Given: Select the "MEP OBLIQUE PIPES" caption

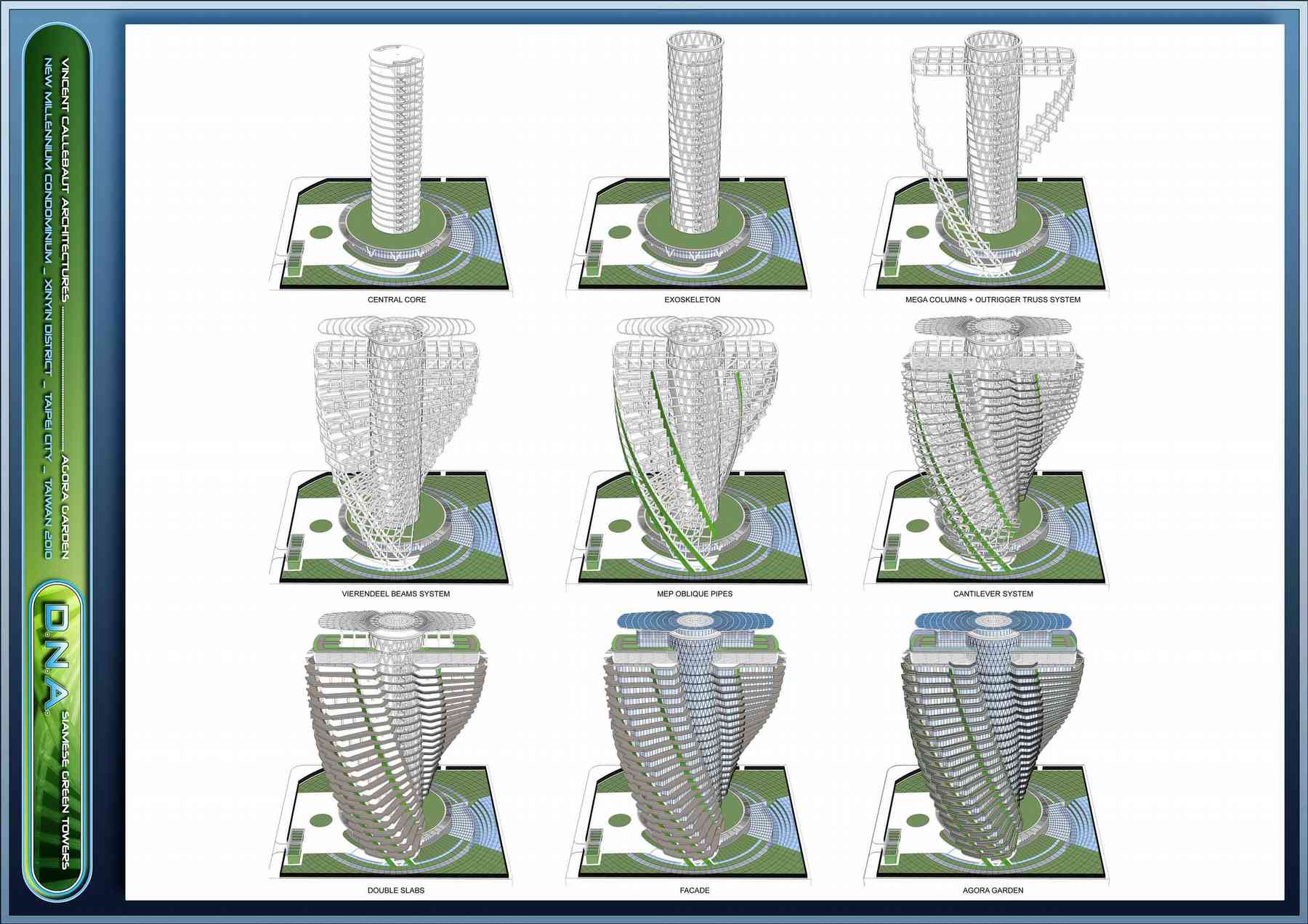Looking at the screenshot, I should point(695,593).
